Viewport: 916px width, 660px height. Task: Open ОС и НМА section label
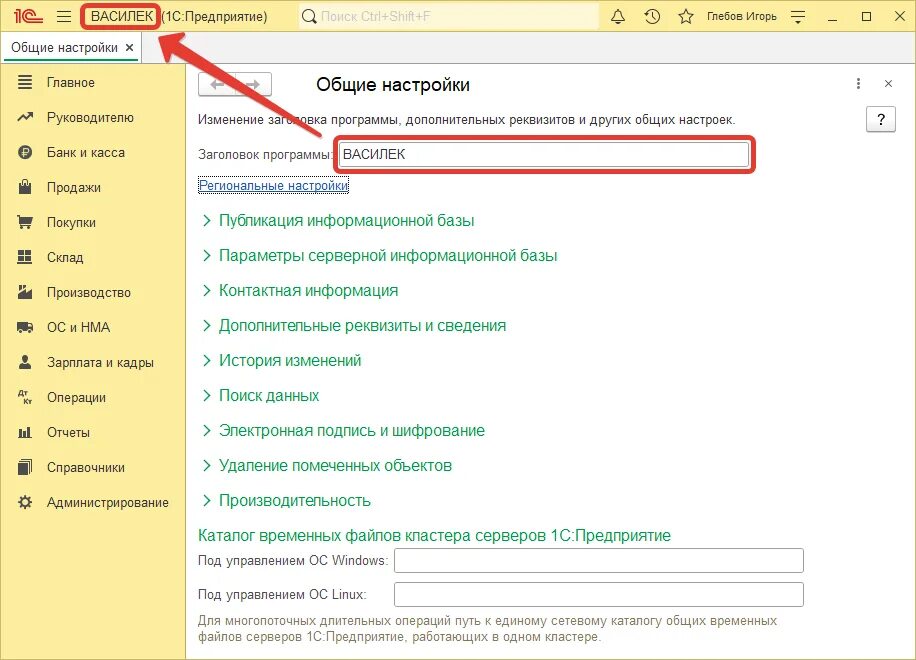pos(78,327)
